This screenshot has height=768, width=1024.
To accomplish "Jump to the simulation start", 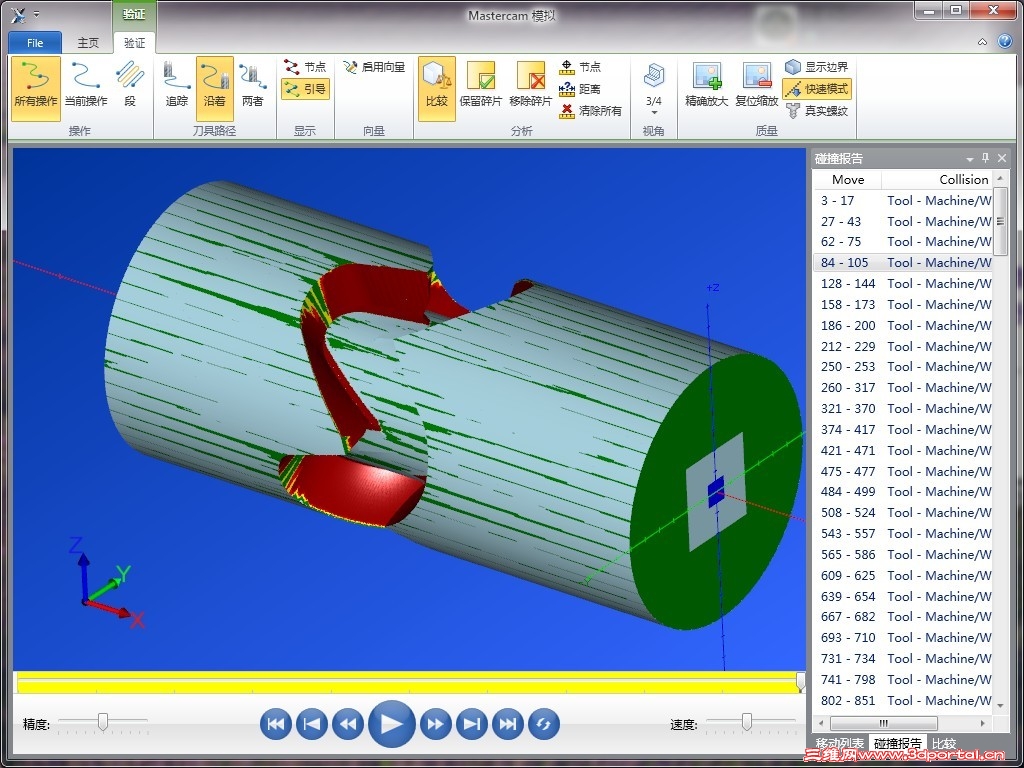I will [x=276, y=724].
